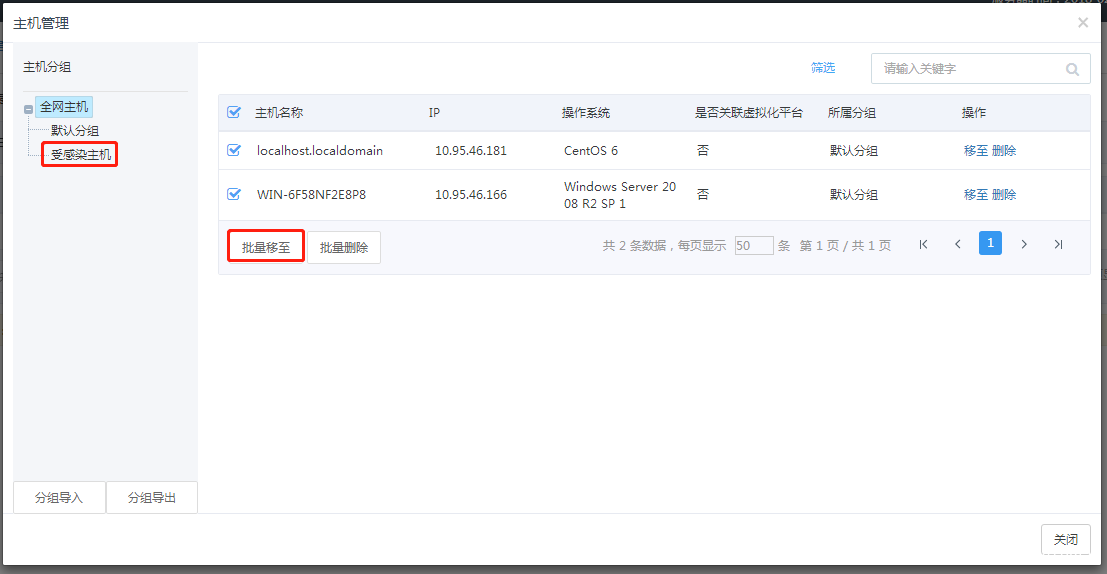Select the 受感染主机 group
This screenshot has width=1107, height=574.
[x=81, y=155]
